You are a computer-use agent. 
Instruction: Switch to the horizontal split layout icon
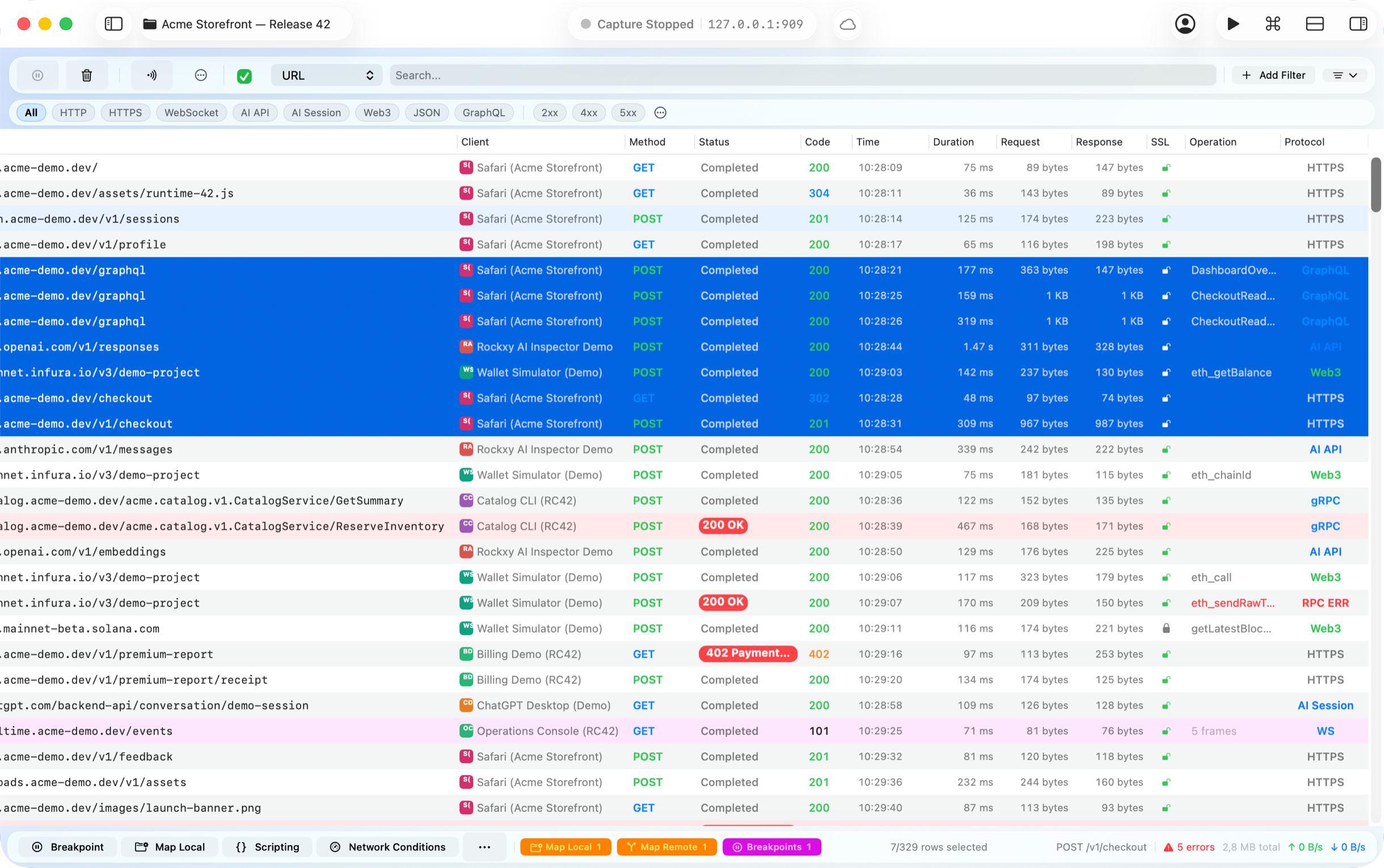(1314, 24)
